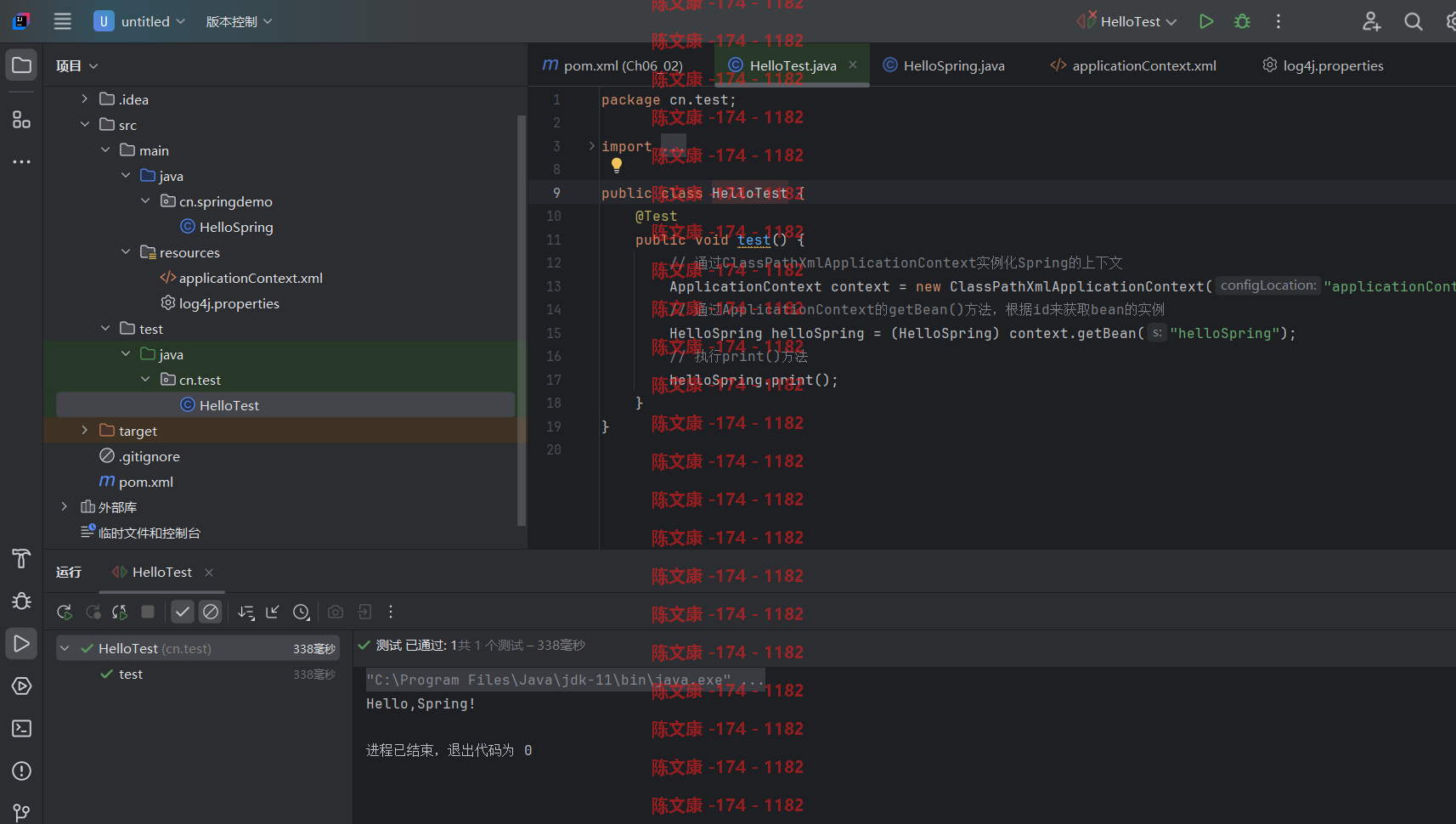Run HelloTest with green play icon
Screen dimensions: 1456x824
click(1206, 21)
